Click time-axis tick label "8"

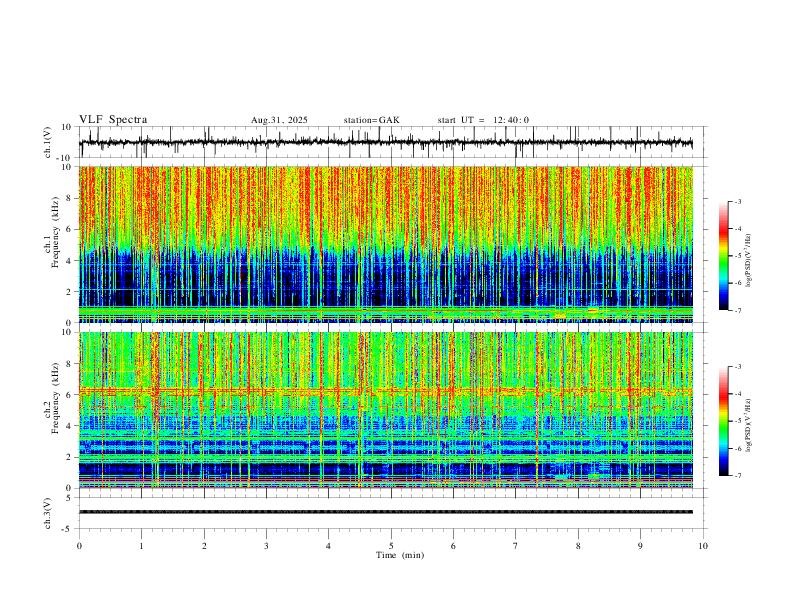tap(578, 546)
